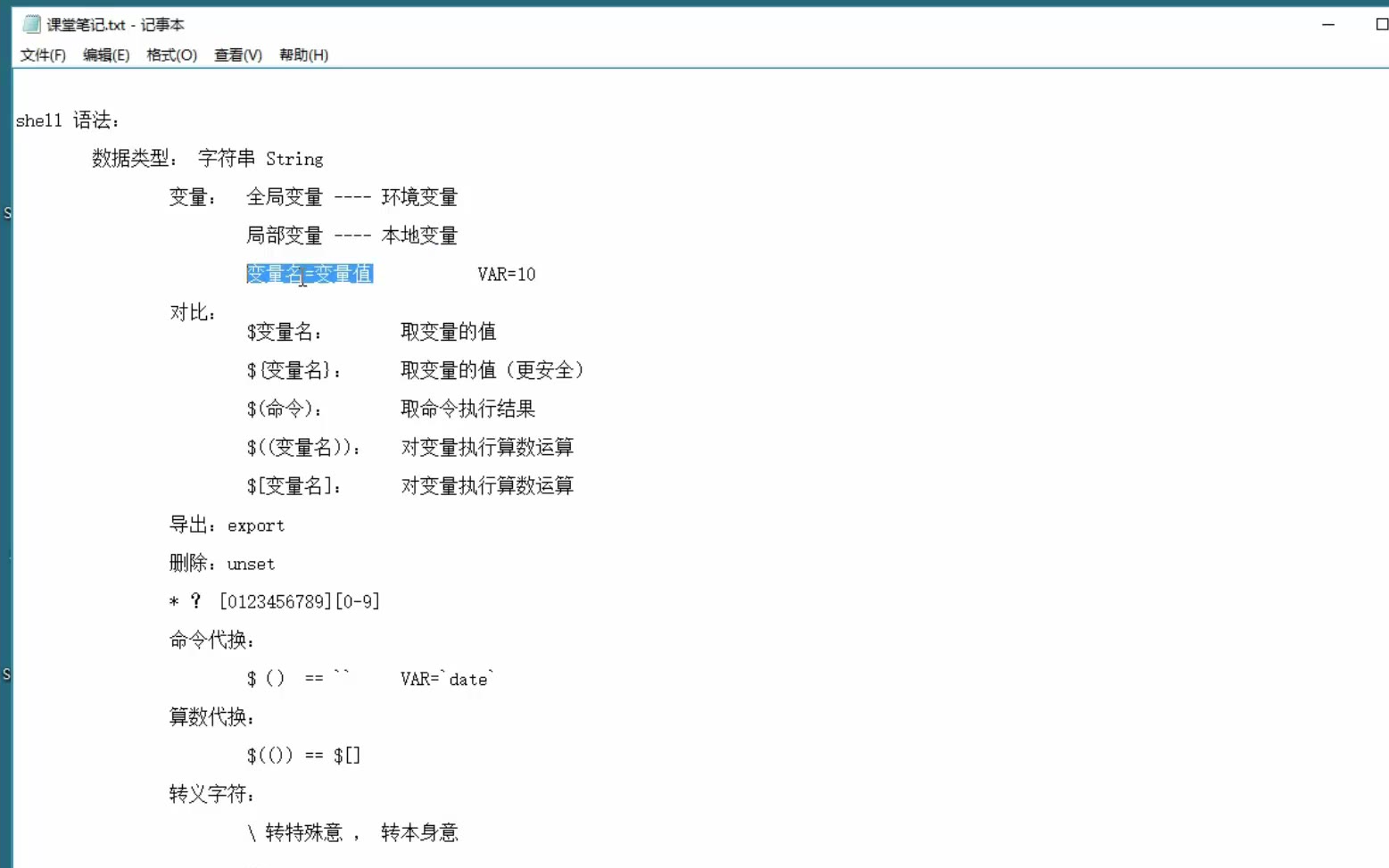Click the window title '课堂笔记.txt - 记事本'
This screenshot has height=868, width=1389.
coord(115,25)
